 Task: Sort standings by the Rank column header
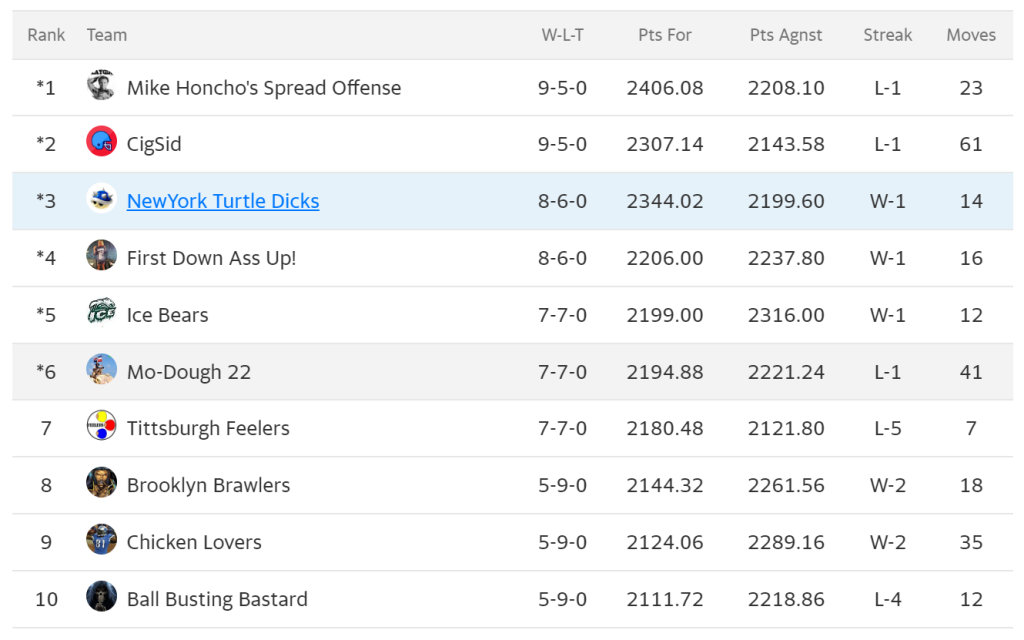point(46,35)
